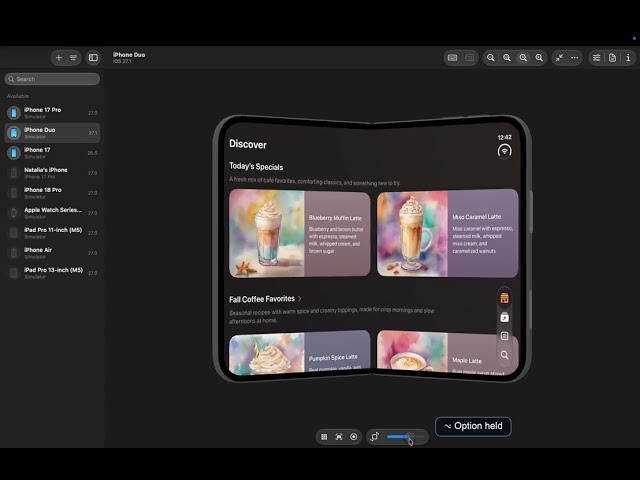Image resolution: width=640 pixels, height=480 pixels.
Task: Expand Fall Coffee Favorites chevron
Action: point(300,299)
